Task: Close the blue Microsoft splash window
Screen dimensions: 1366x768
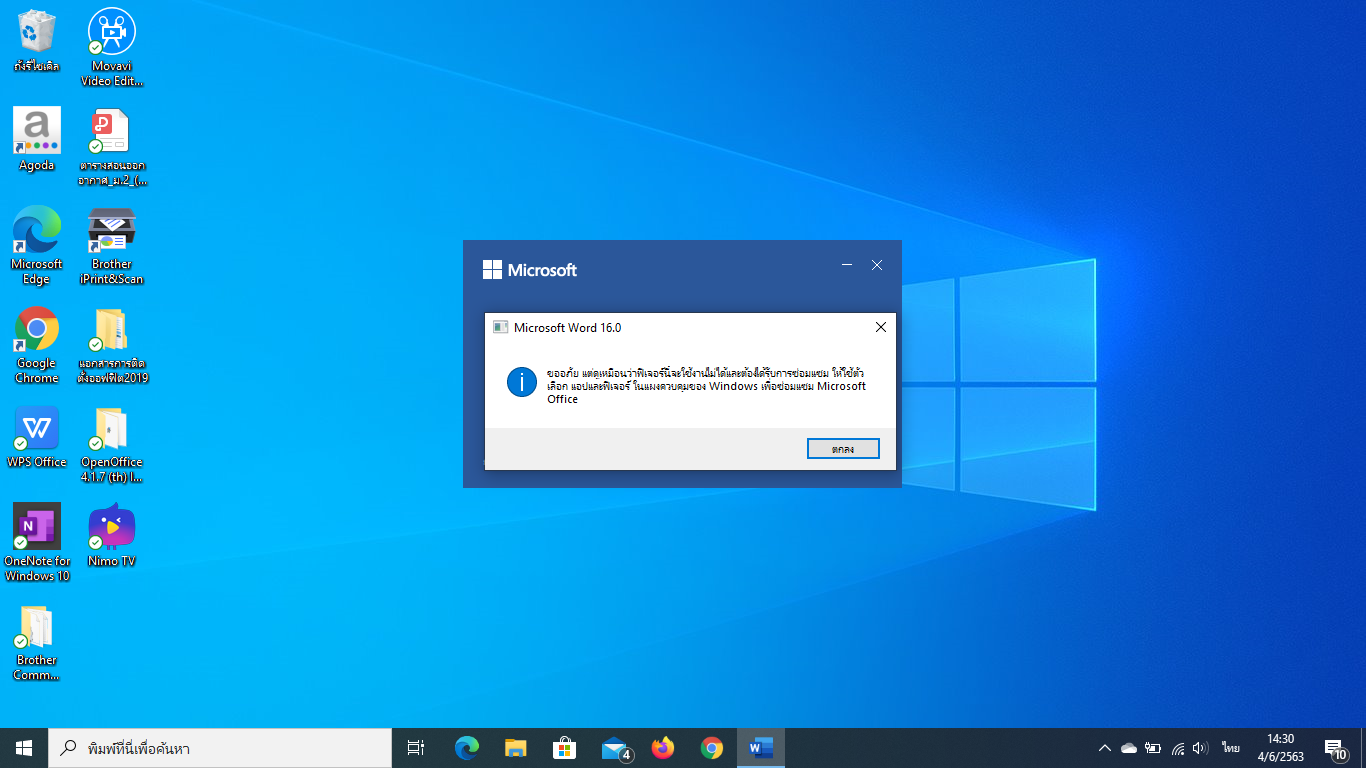Action: pyautogui.click(x=877, y=265)
